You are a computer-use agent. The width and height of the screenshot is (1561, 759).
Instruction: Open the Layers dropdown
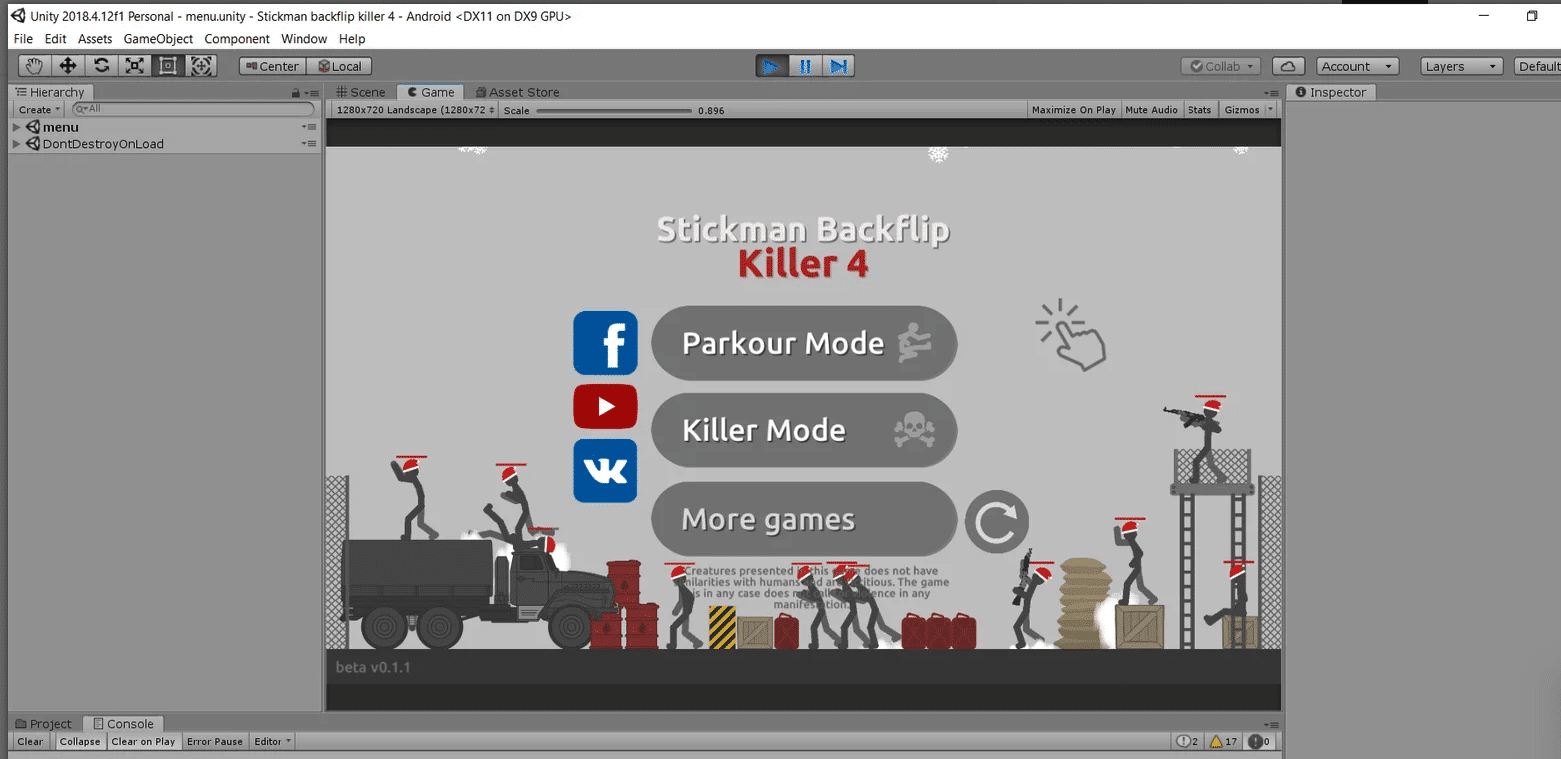coord(1460,65)
